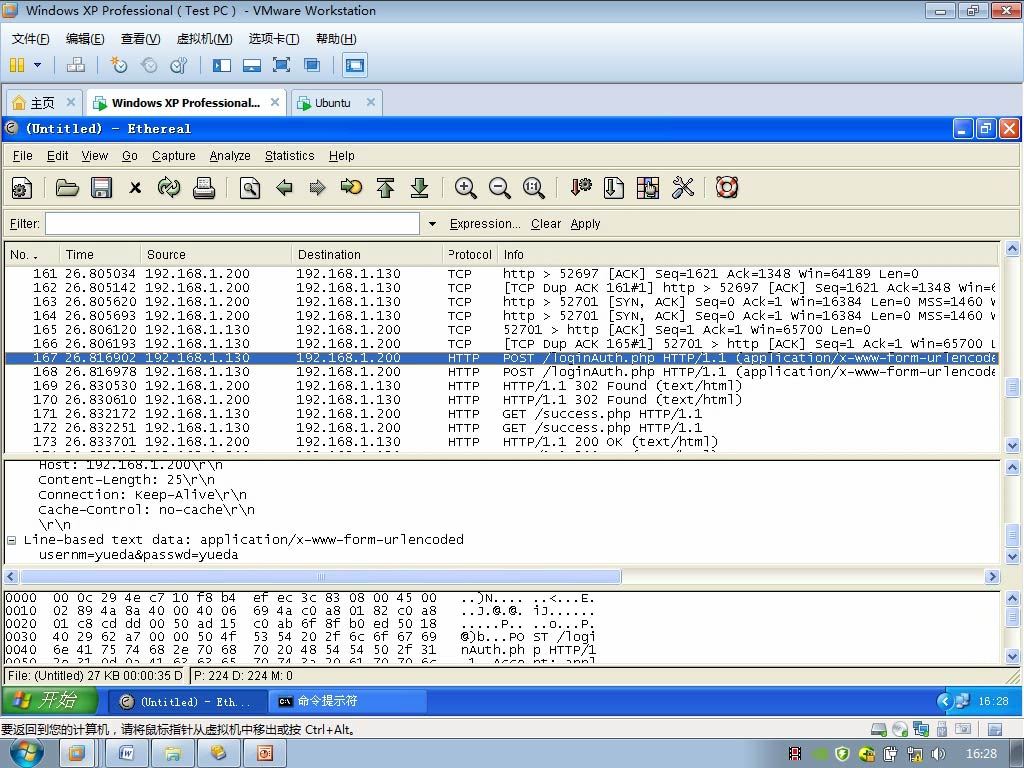The width and height of the screenshot is (1024, 768).
Task: Open the Analyze menu
Action: [229, 156]
